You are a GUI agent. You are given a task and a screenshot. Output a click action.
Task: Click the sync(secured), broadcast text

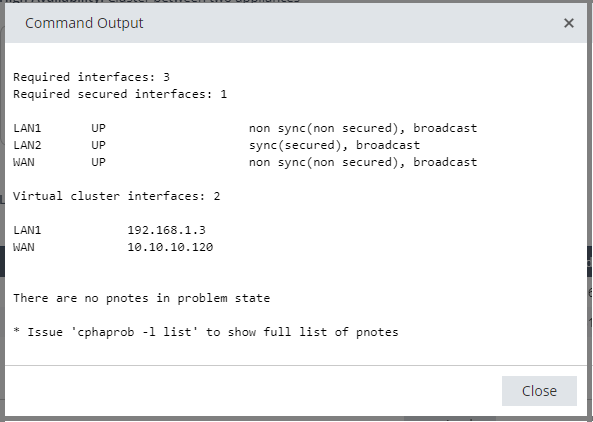pyautogui.click(x=334, y=145)
